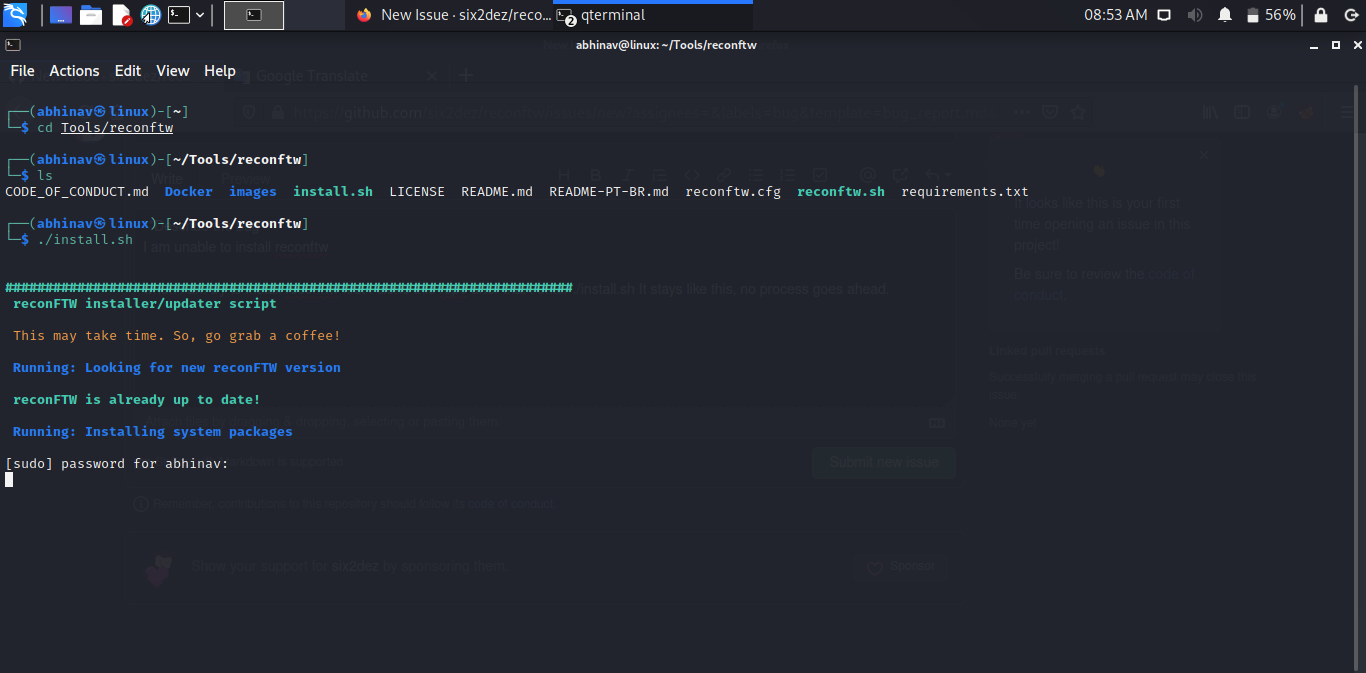Open the terminal Actions menu
1366x673 pixels.
click(75, 71)
